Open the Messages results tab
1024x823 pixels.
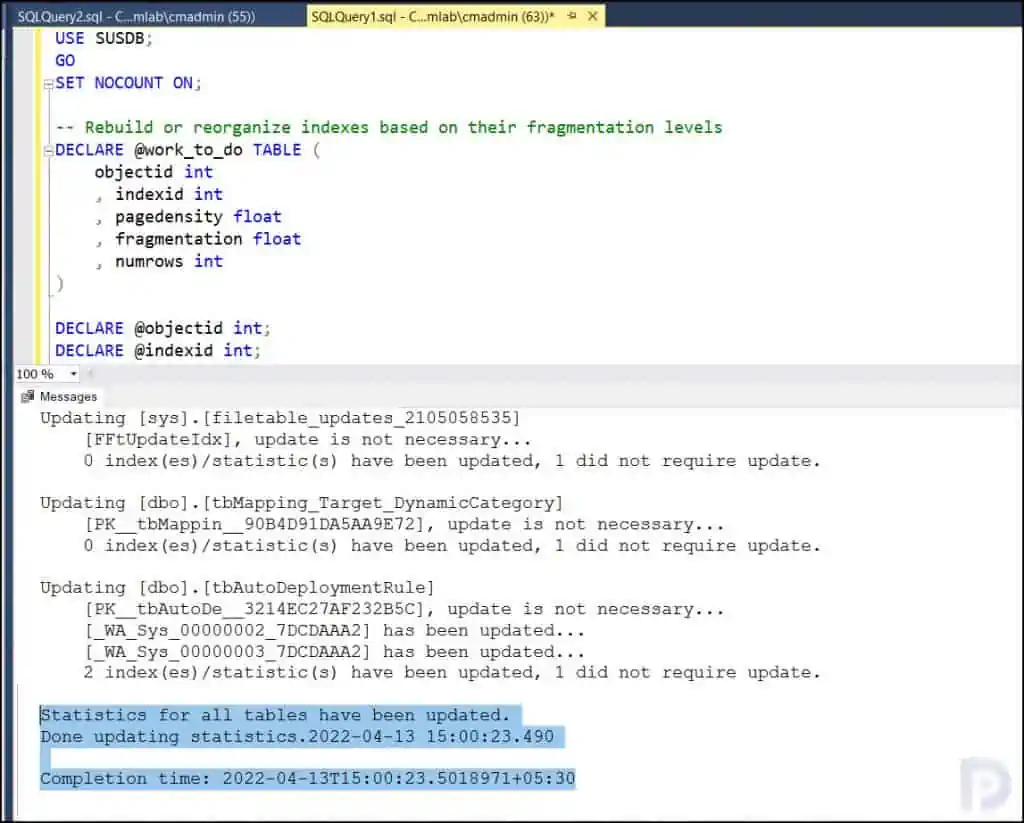pos(59,396)
